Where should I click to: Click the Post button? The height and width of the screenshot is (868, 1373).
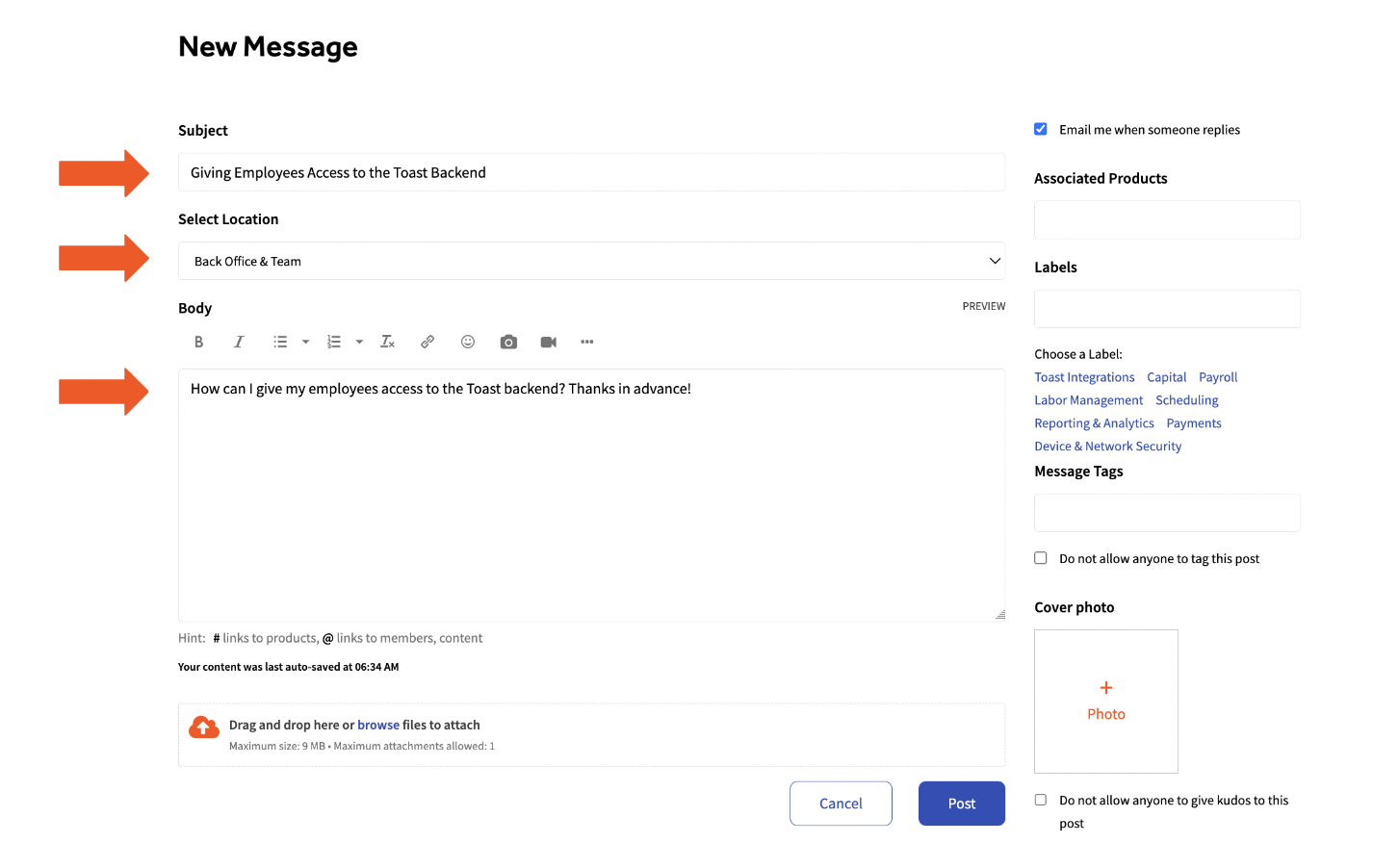[x=961, y=804]
